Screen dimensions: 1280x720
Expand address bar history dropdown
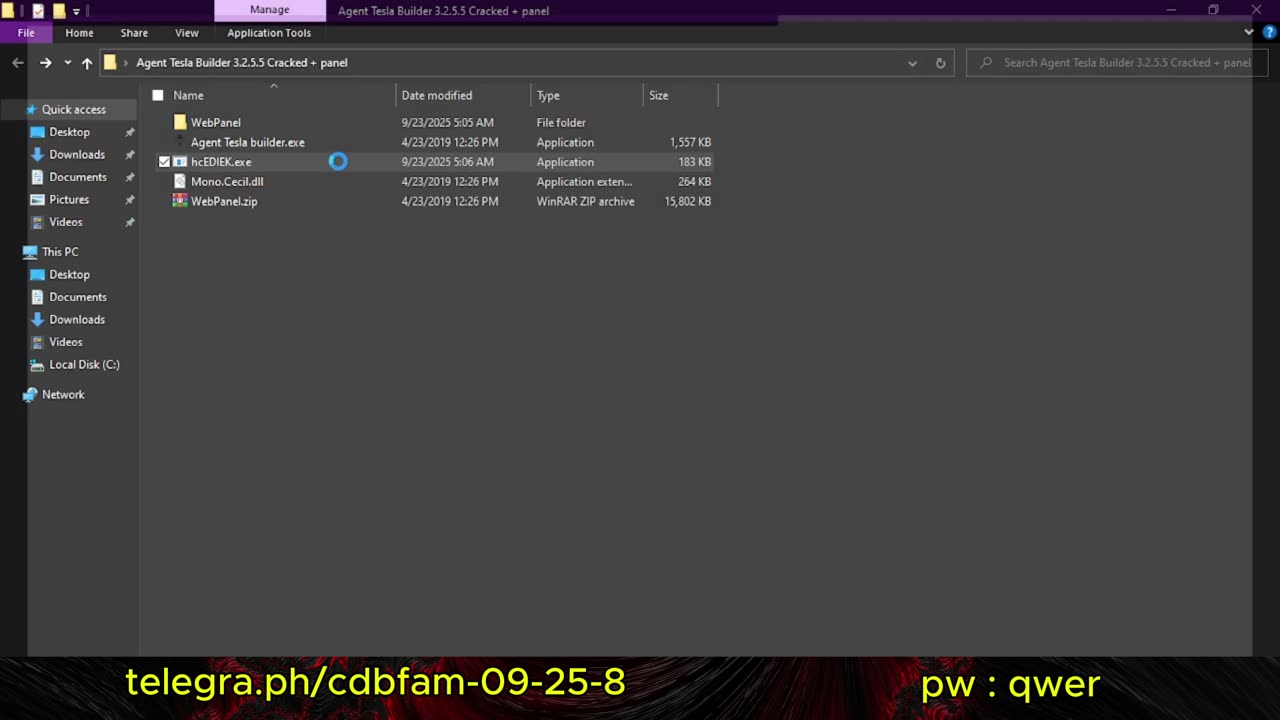click(912, 63)
